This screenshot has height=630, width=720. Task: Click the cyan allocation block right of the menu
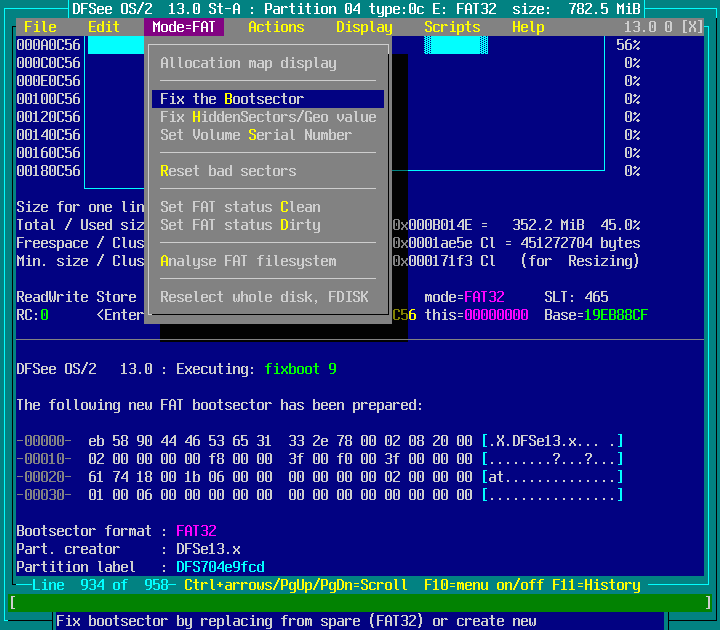[x=456, y=45]
